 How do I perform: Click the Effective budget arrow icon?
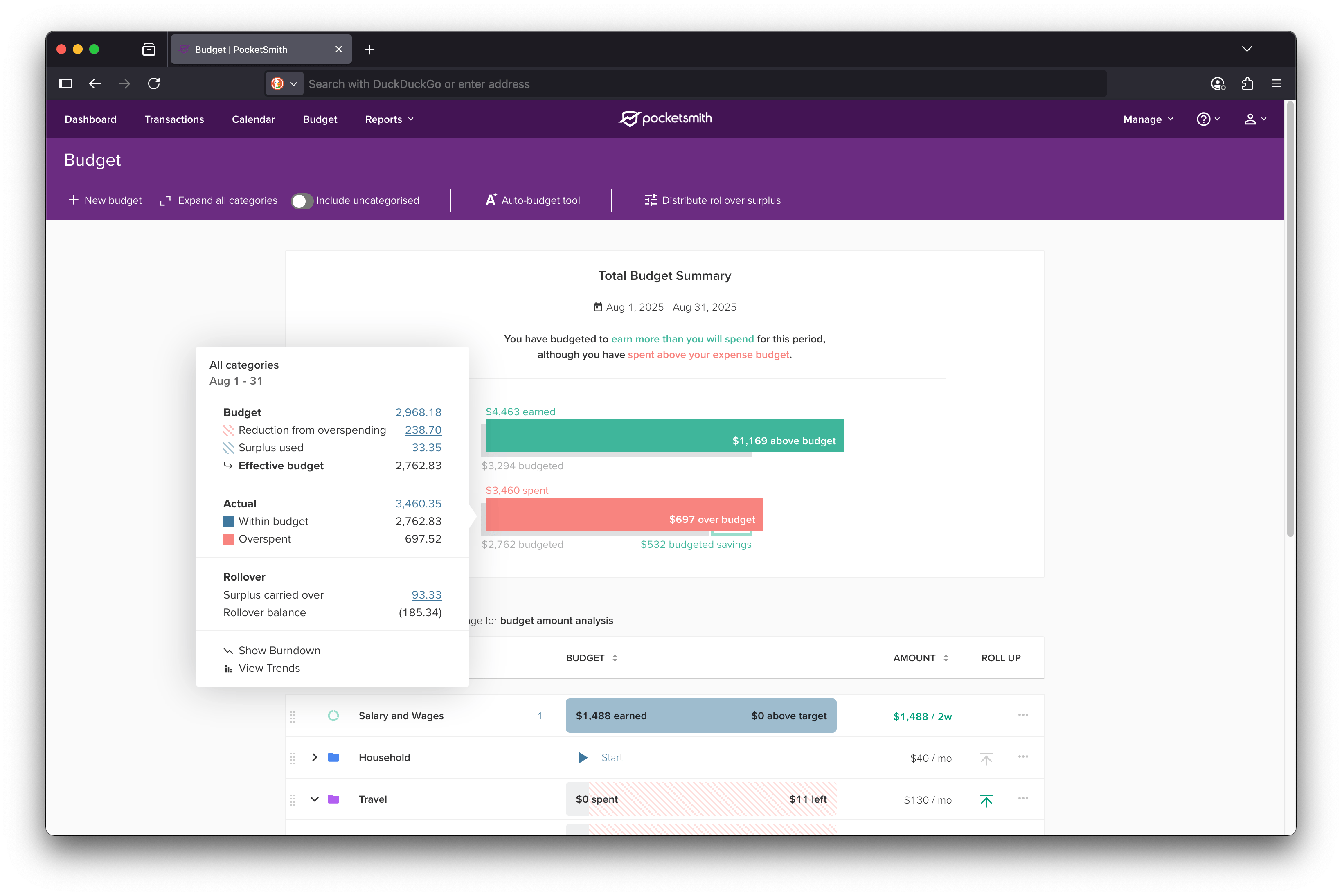tap(228, 465)
